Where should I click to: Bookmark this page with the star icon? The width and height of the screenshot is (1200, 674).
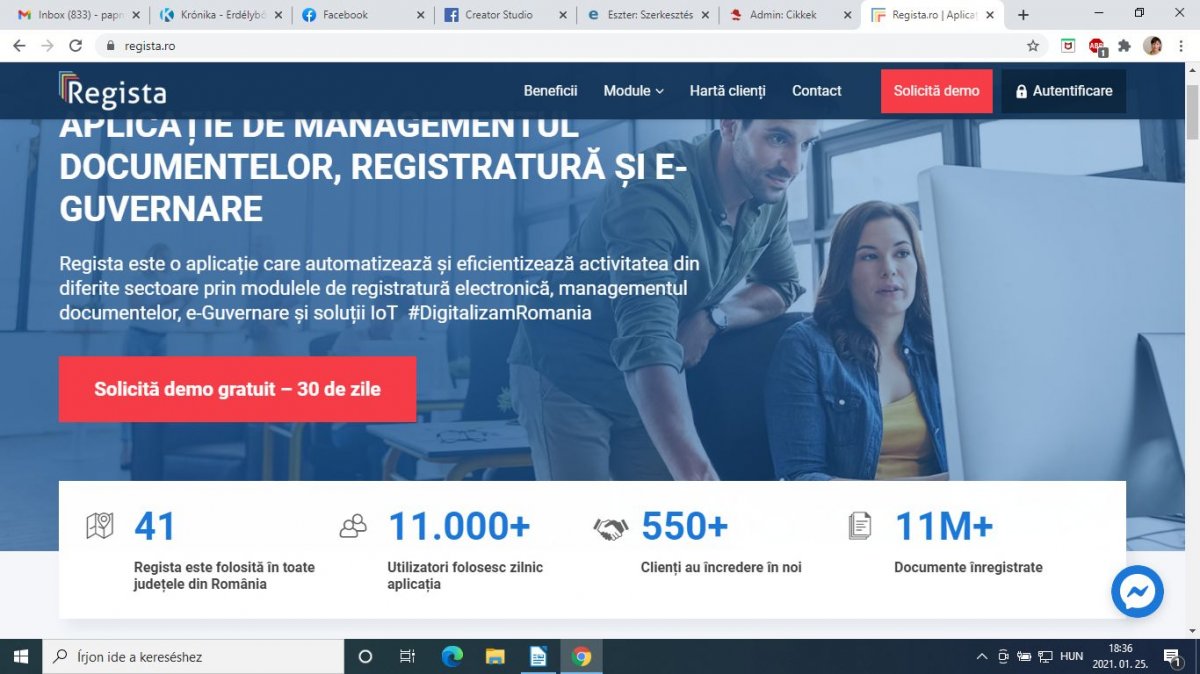pos(1033,46)
